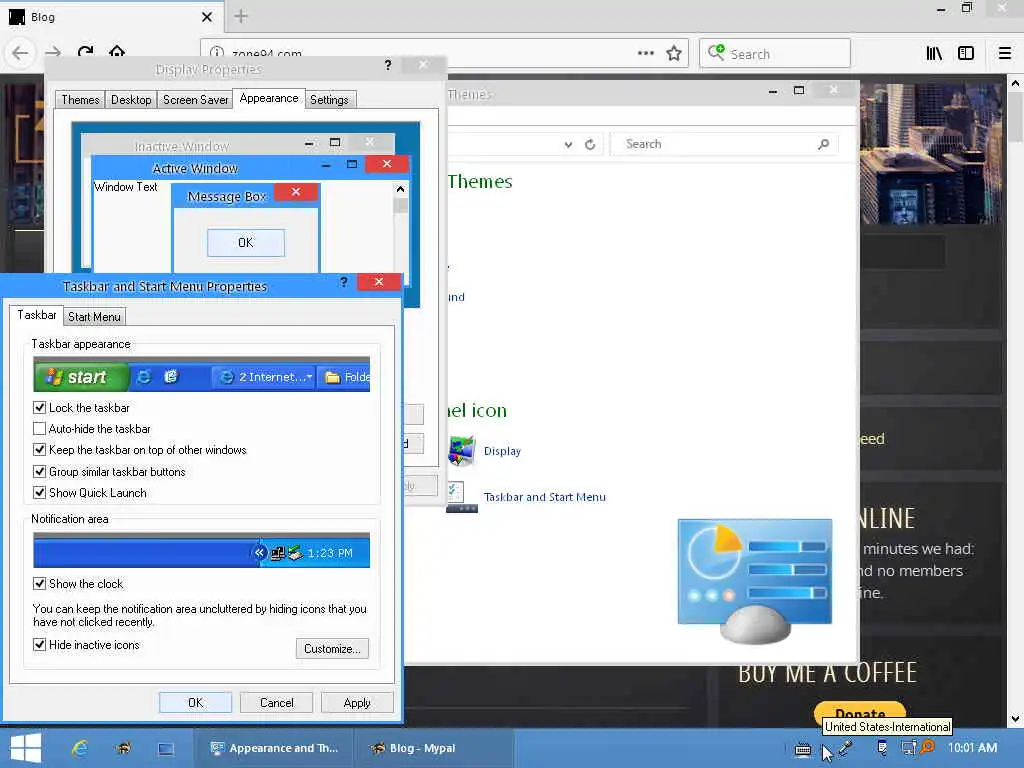Toggle Group similar taskbar buttons
The width and height of the screenshot is (1024, 768).
click(39, 472)
